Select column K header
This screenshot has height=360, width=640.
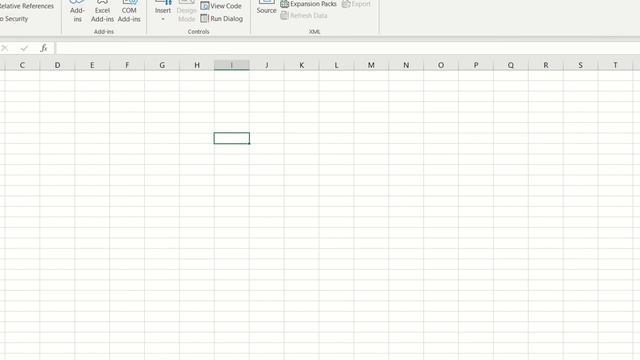(301, 65)
